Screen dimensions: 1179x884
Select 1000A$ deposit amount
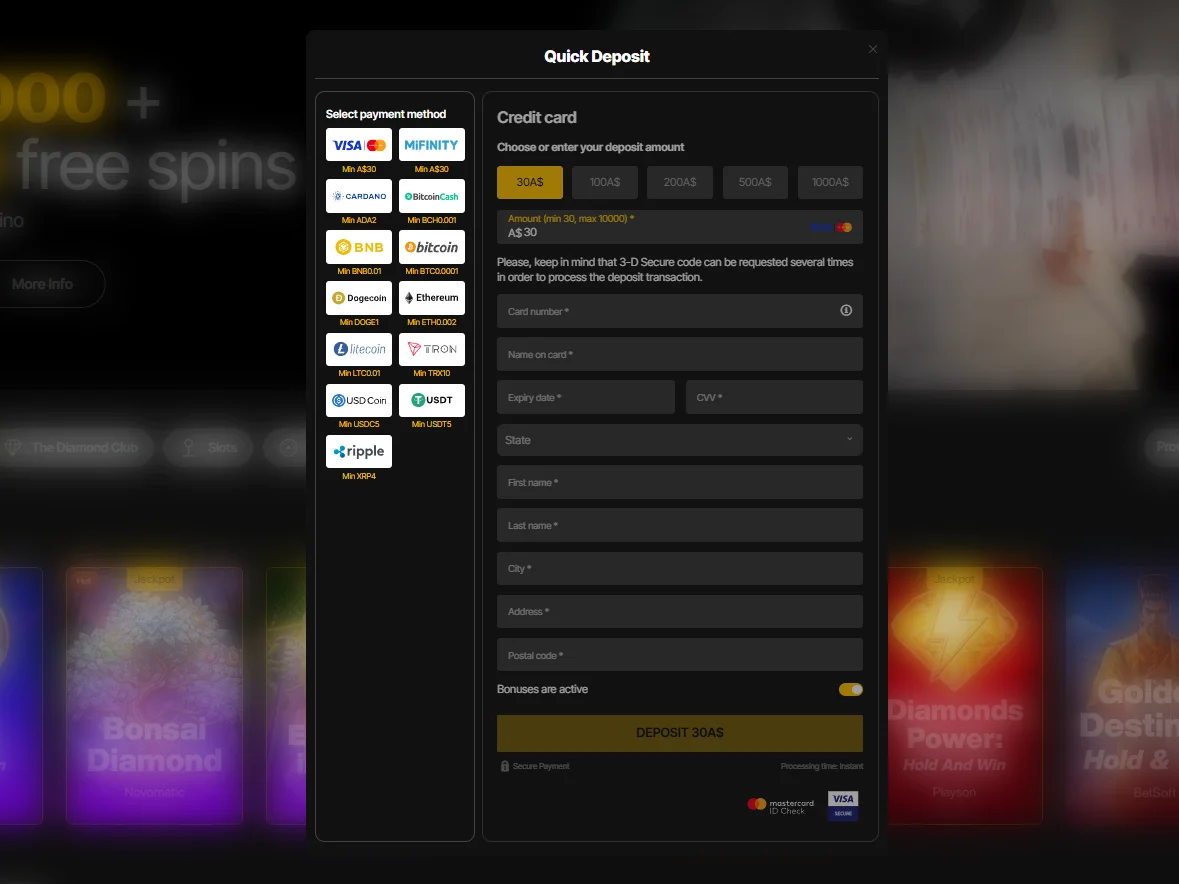pos(830,182)
